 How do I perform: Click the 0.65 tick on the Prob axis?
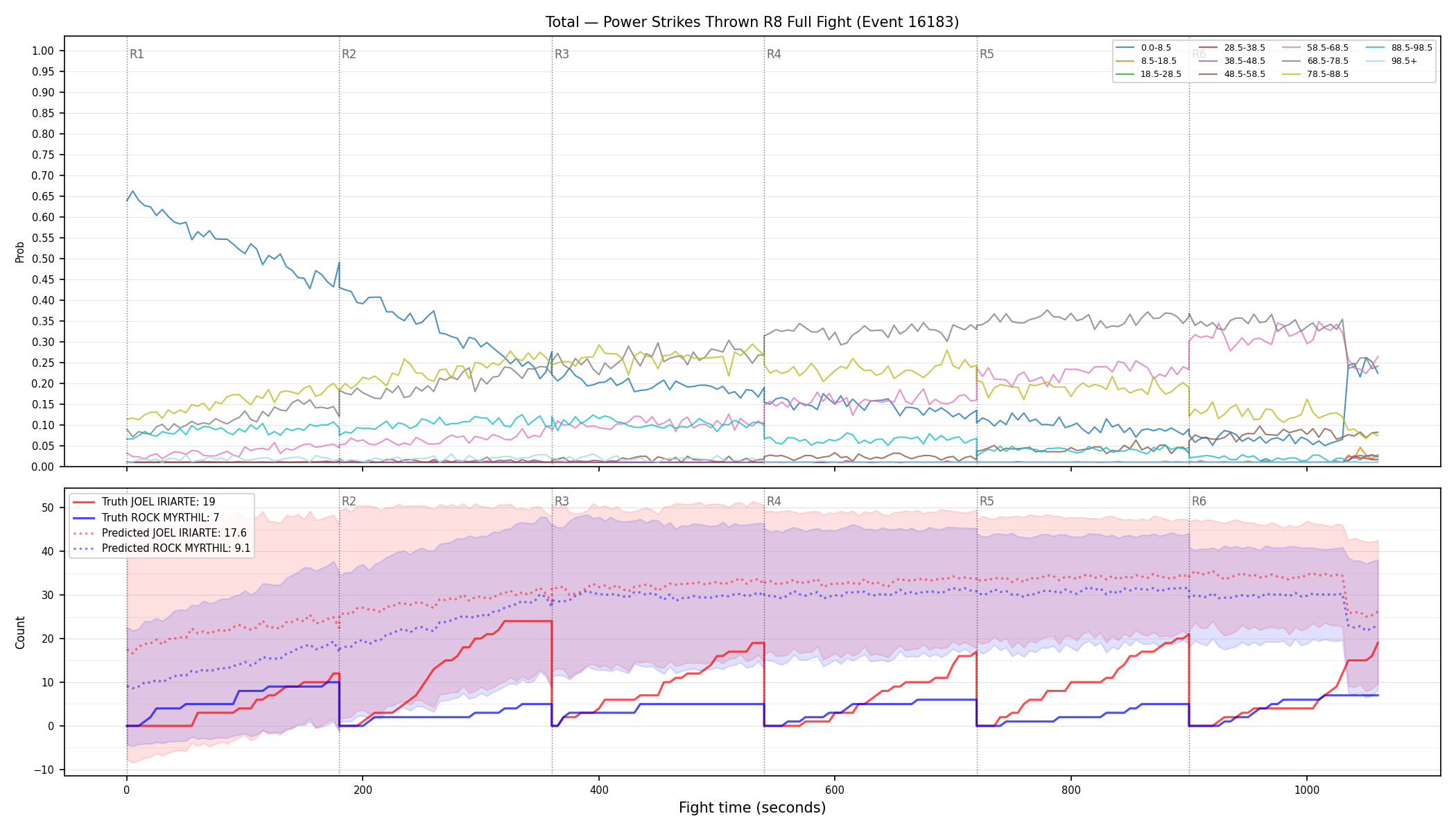pyautogui.click(x=43, y=196)
